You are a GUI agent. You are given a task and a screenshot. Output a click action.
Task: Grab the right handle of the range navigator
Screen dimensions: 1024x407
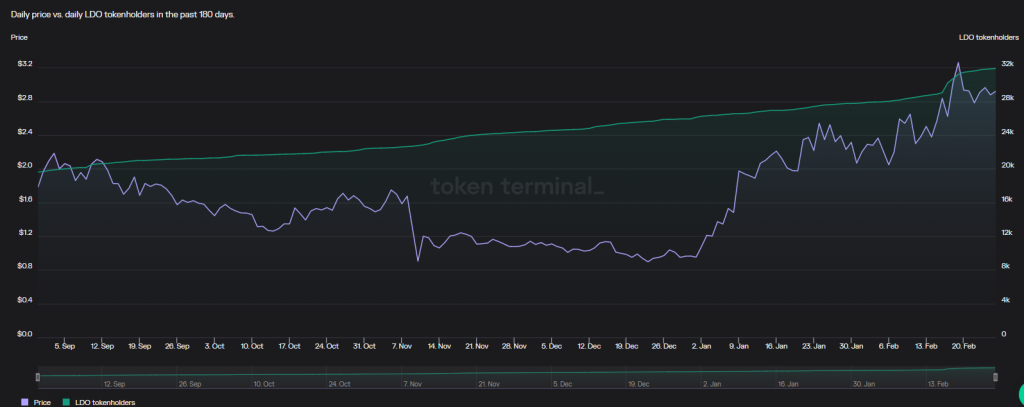(995, 377)
